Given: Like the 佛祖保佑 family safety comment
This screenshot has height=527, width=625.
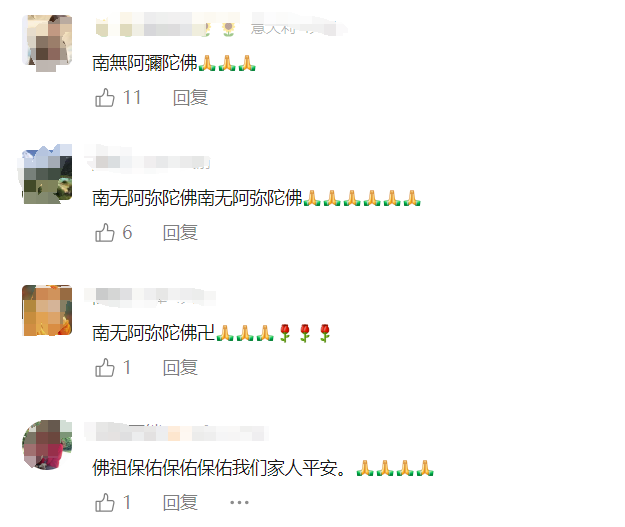Looking at the screenshot, I should click(x=105, y=502).
